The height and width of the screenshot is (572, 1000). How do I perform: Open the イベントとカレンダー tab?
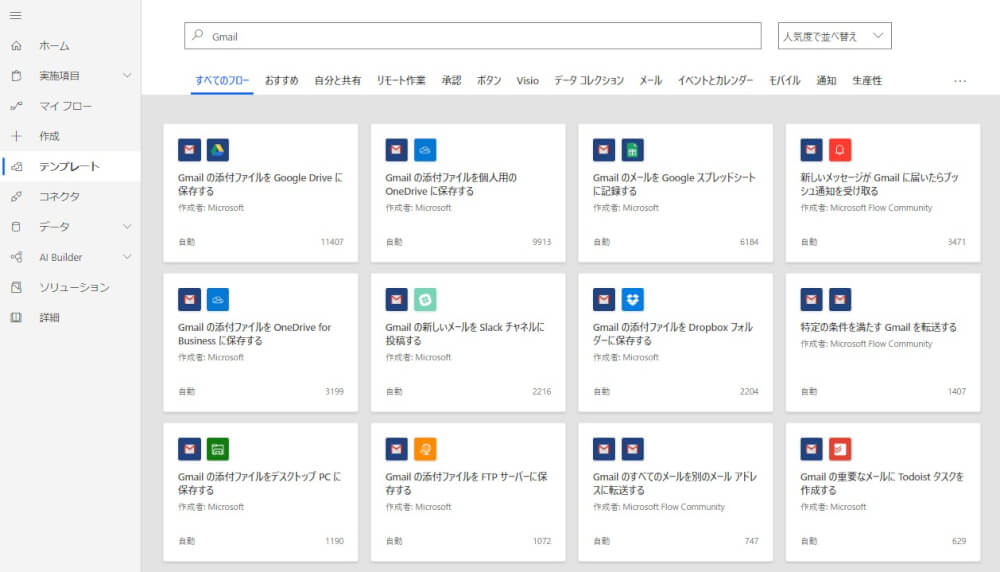[715, 80]
